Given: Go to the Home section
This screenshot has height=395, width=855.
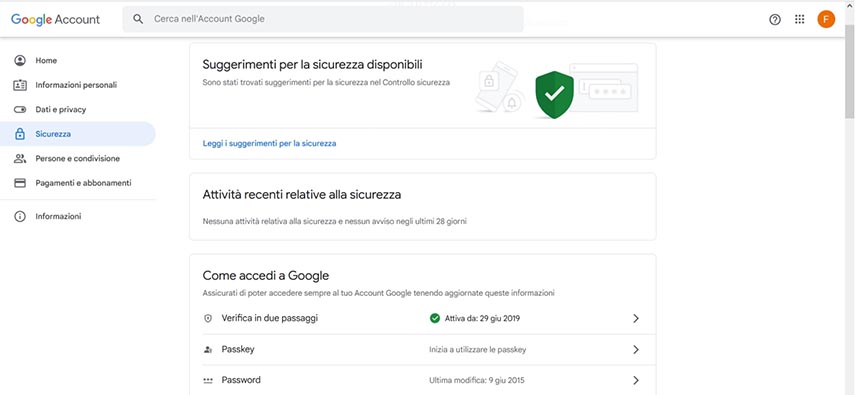Looking at the screenshot, I should click(x=77, y=61).
